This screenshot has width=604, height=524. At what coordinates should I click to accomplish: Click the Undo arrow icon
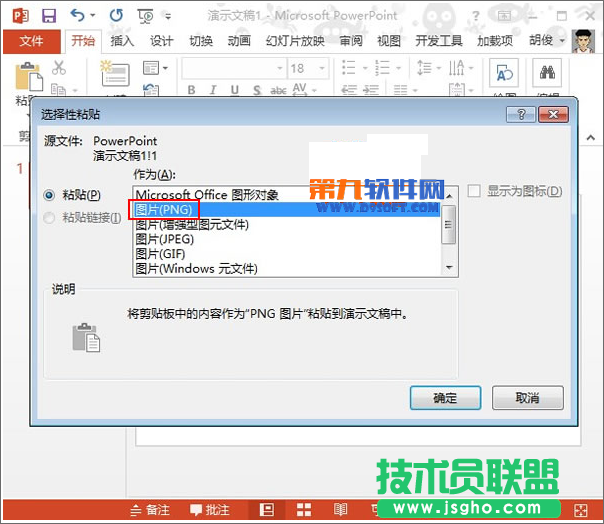[x=77, y=15]
